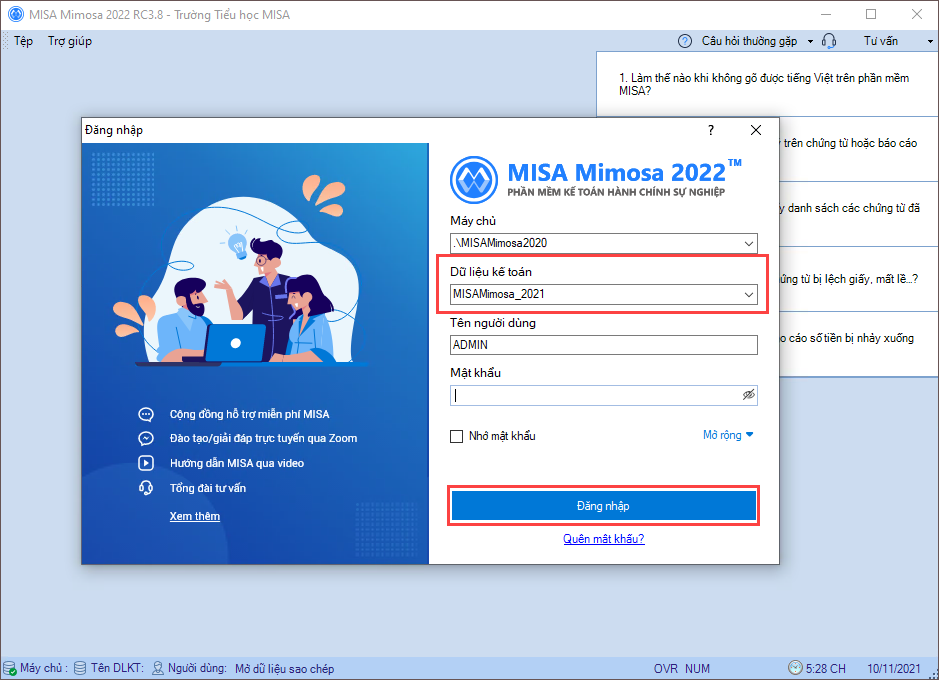The width and height of the screenshot is (939, 680).
Task: Click the MISA app icon in title bar
Action: [x=16, y=14]
